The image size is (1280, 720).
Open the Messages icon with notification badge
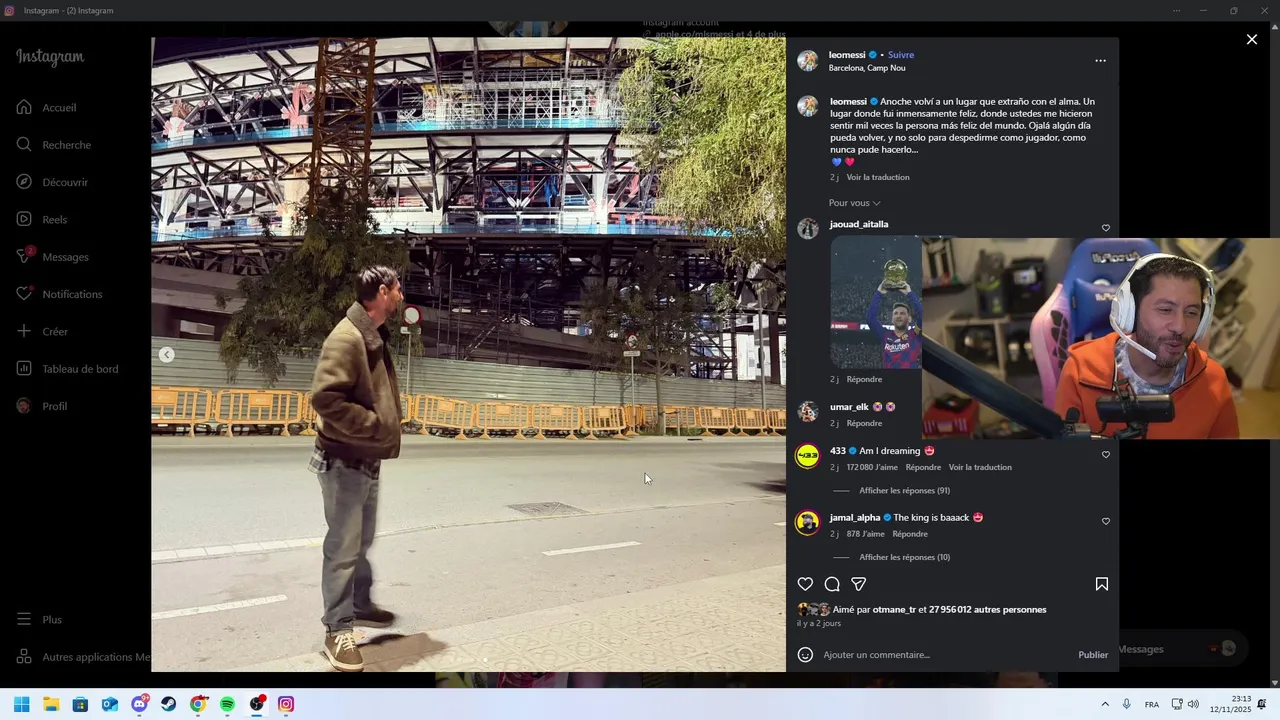[24, 256]
